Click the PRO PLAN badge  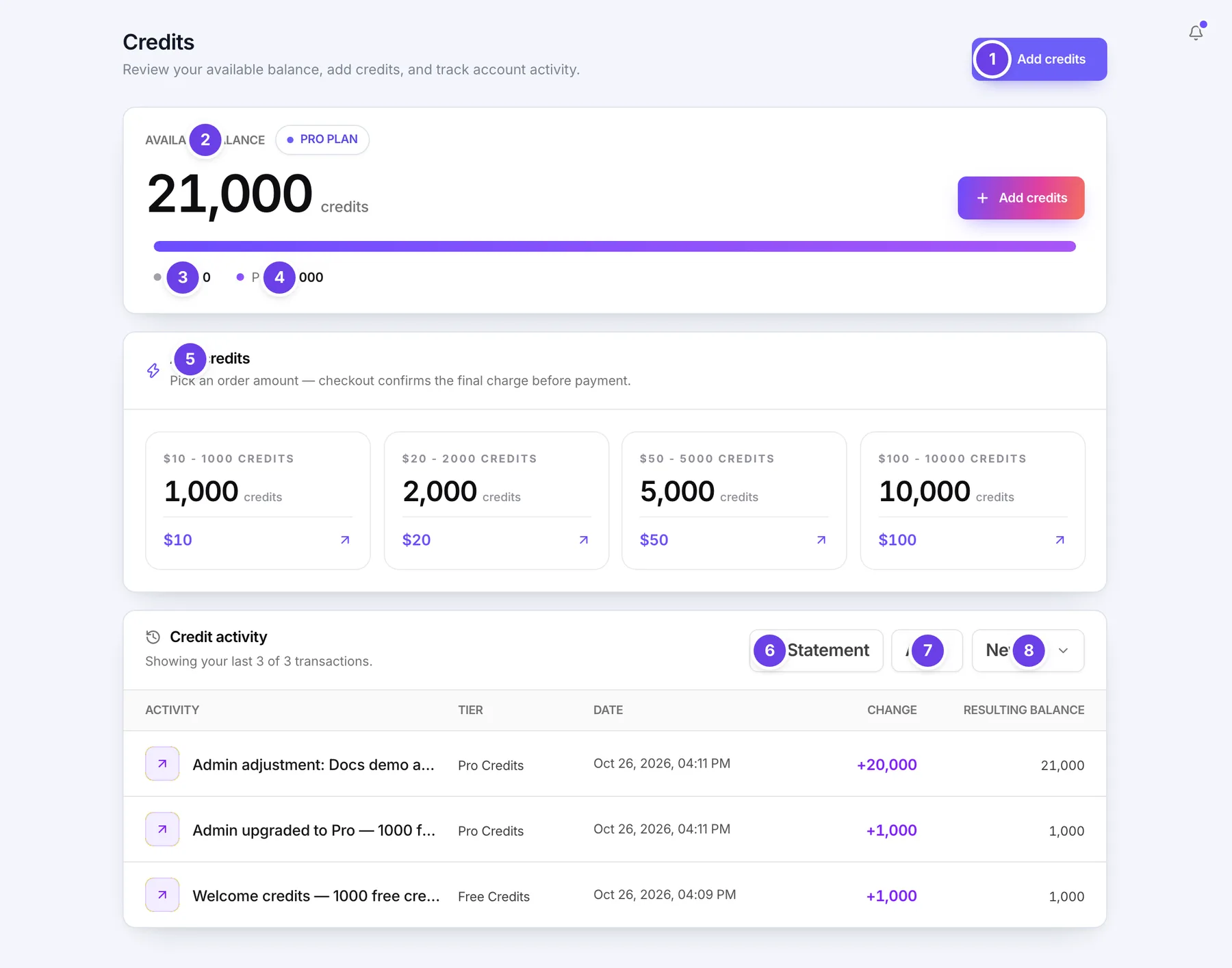tap(322, 140)
